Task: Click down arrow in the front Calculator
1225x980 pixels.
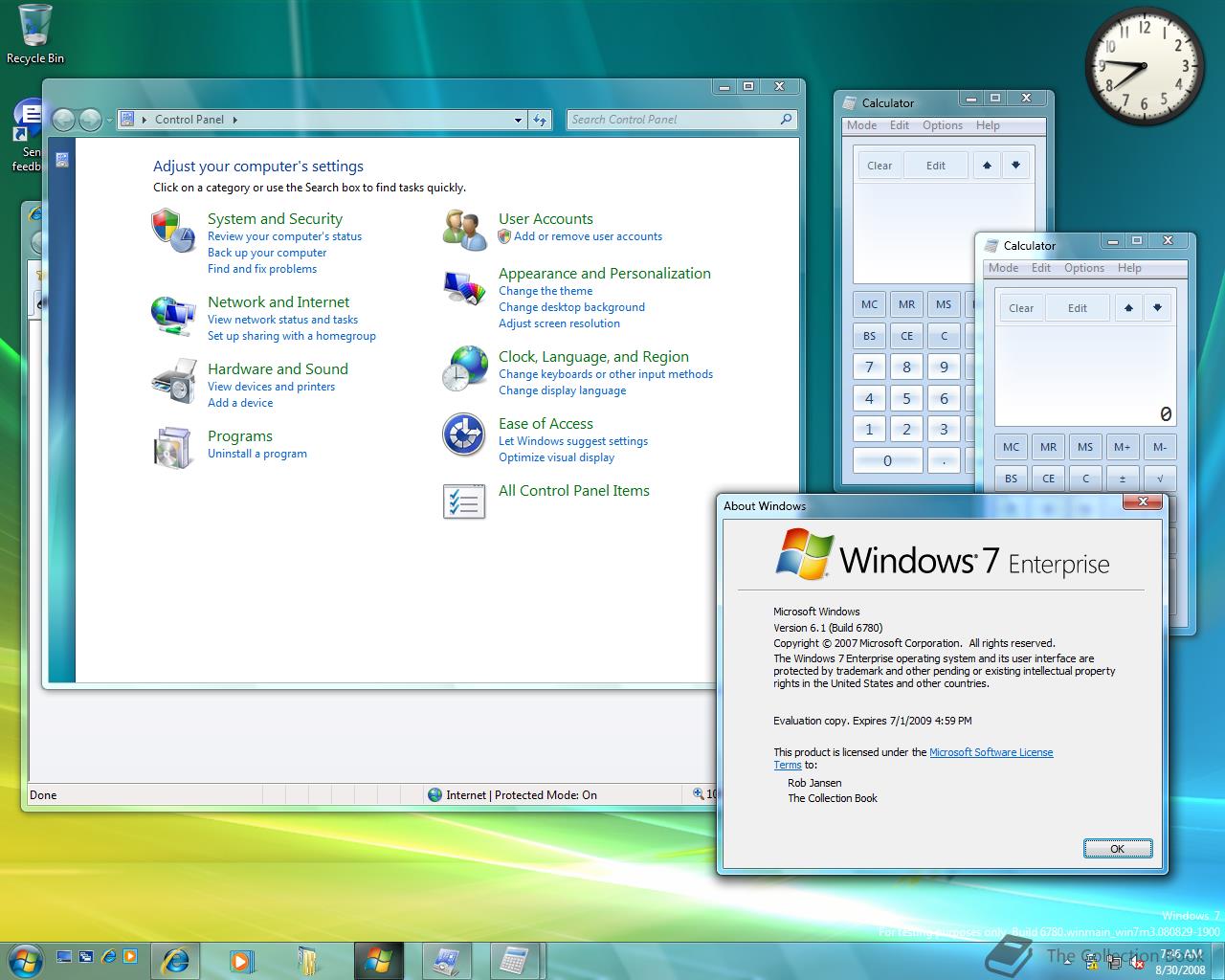Action: pyautogui.click(x=1157, y=308)
